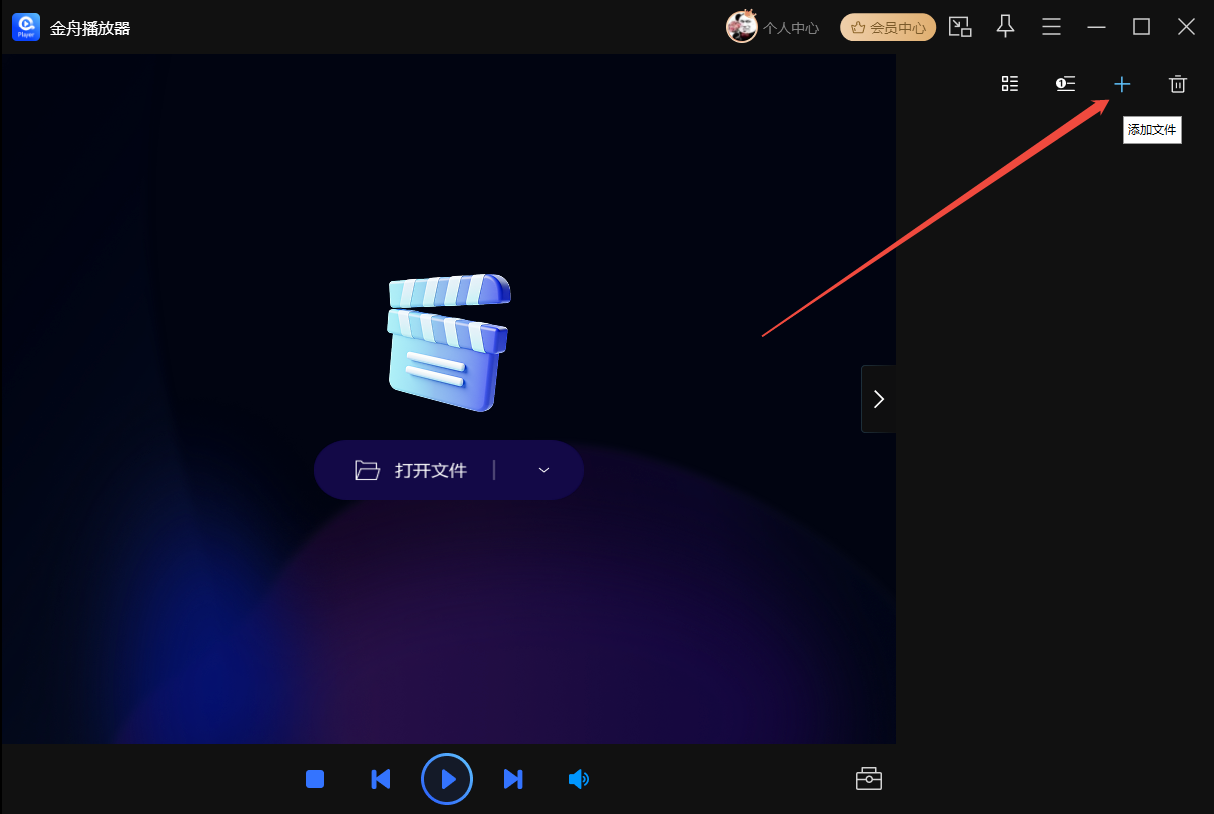
Task: Click the 金舟播放器 app logo
Action: click(x=26, y=27)
